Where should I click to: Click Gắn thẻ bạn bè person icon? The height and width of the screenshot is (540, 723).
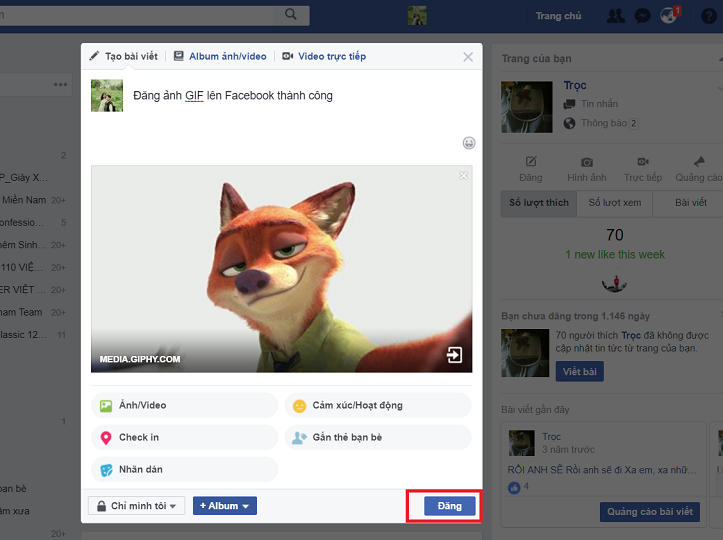299,438
